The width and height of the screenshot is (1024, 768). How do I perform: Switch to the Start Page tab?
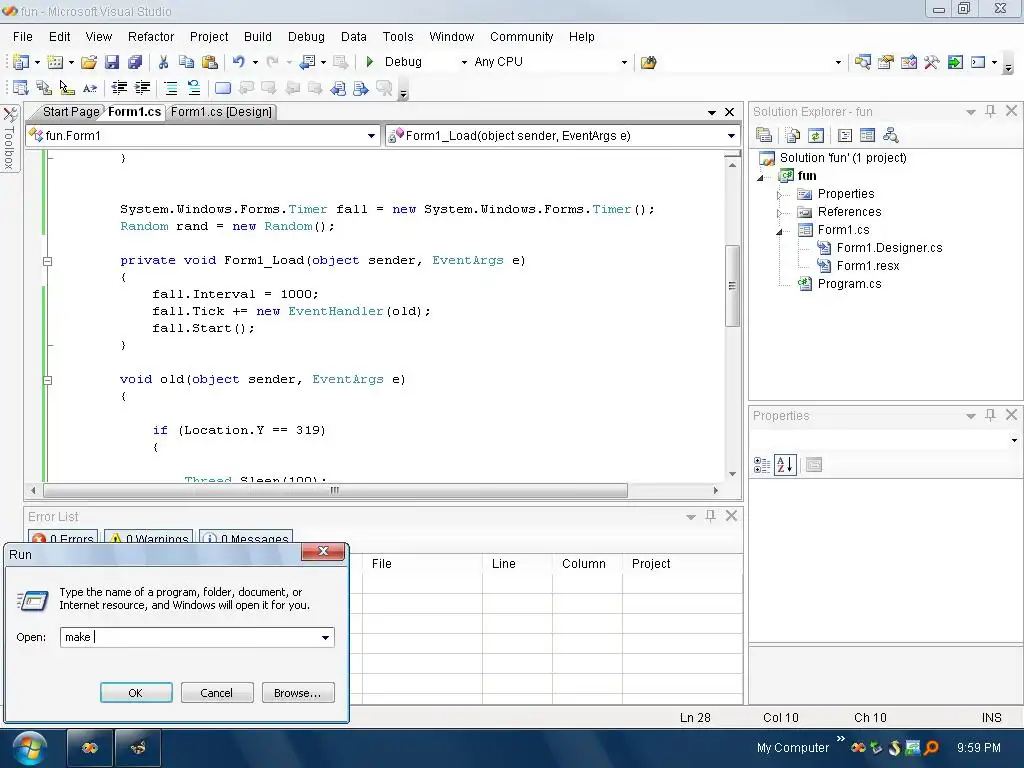pos(71,112)
